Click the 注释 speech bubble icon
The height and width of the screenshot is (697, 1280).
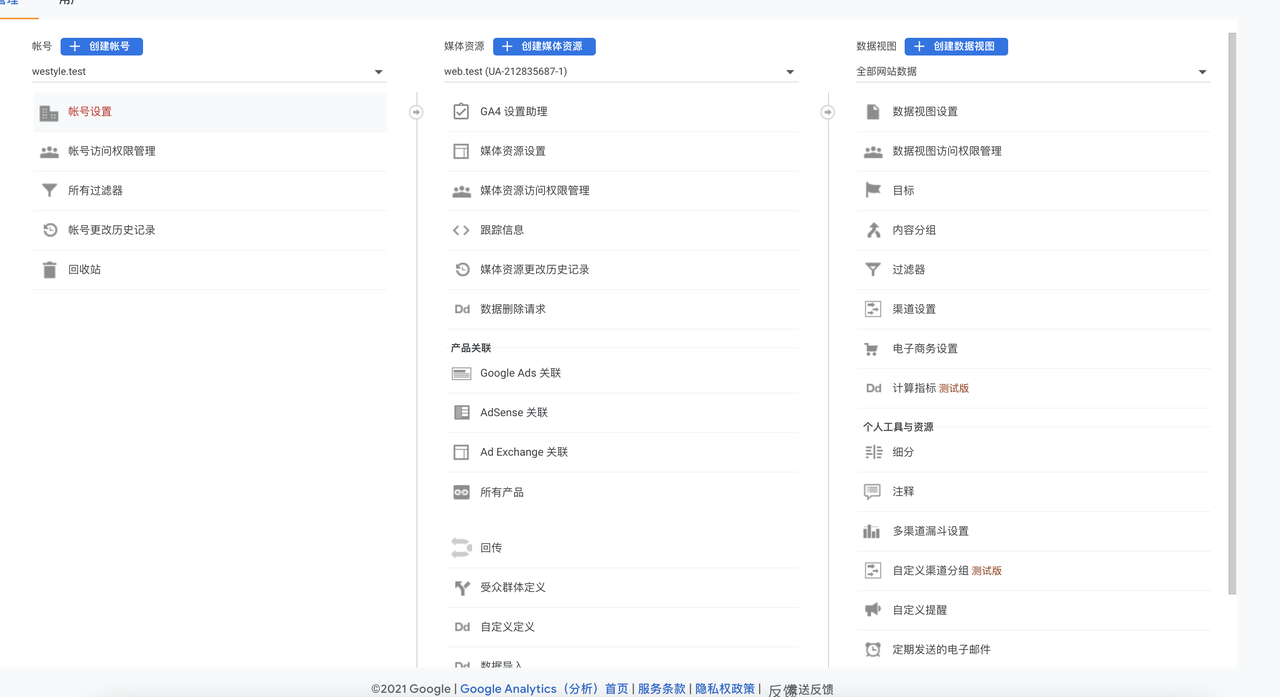point(872,492)
